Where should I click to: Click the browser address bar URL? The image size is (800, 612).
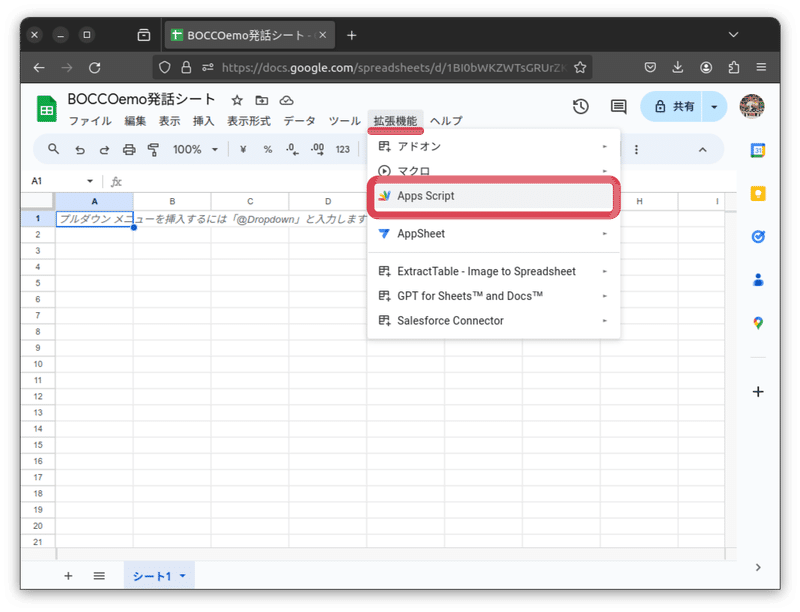pyautogui.click(x=393, y=67)
